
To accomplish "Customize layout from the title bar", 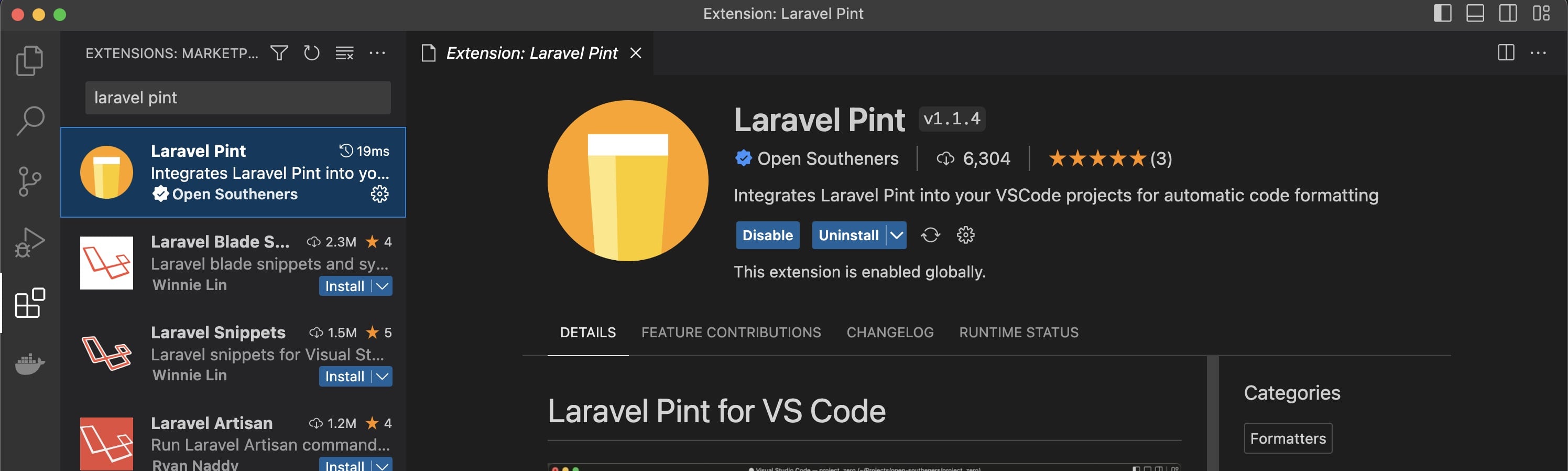I will click(x=1541, y=14).
